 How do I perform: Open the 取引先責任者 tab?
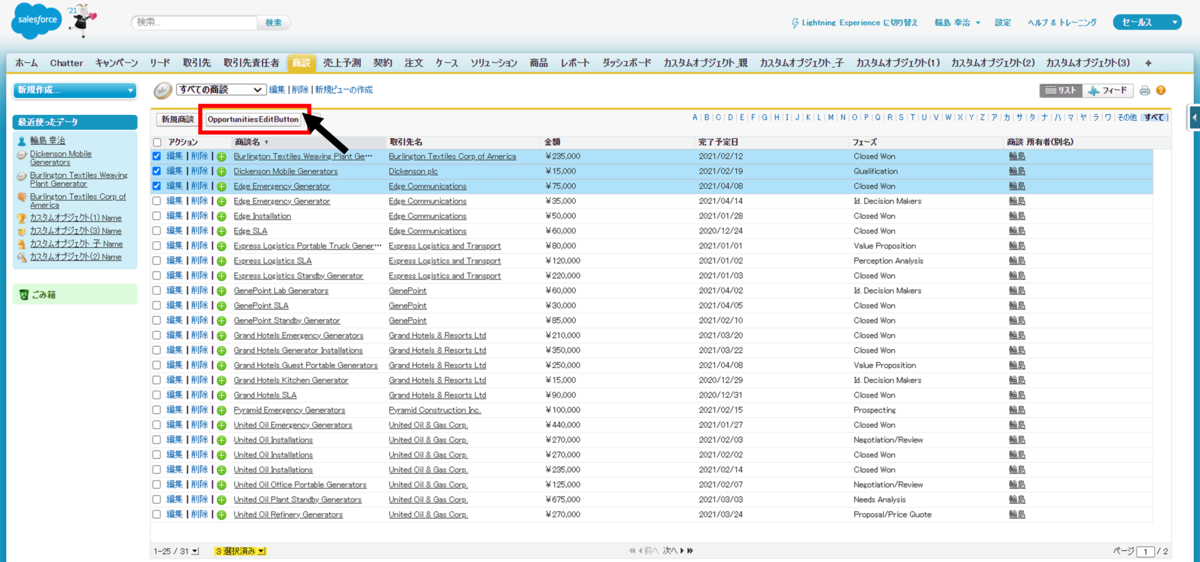(251, 63)
